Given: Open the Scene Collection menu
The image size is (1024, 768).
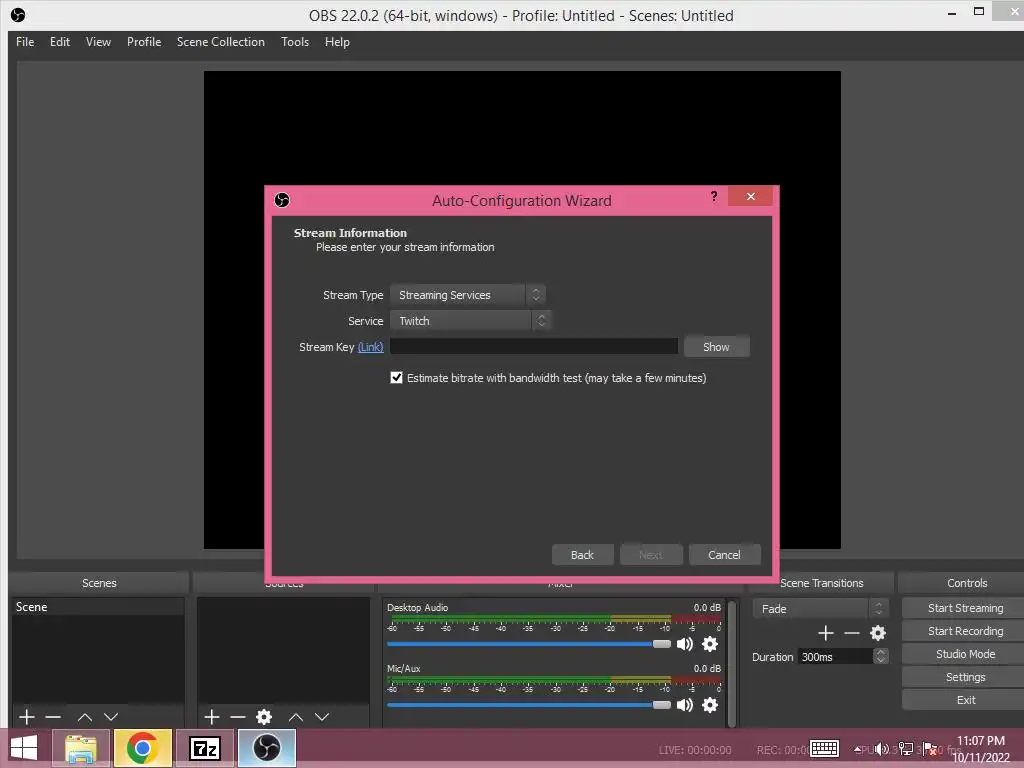Looking at the screenshot, I should tap(221, 42).
